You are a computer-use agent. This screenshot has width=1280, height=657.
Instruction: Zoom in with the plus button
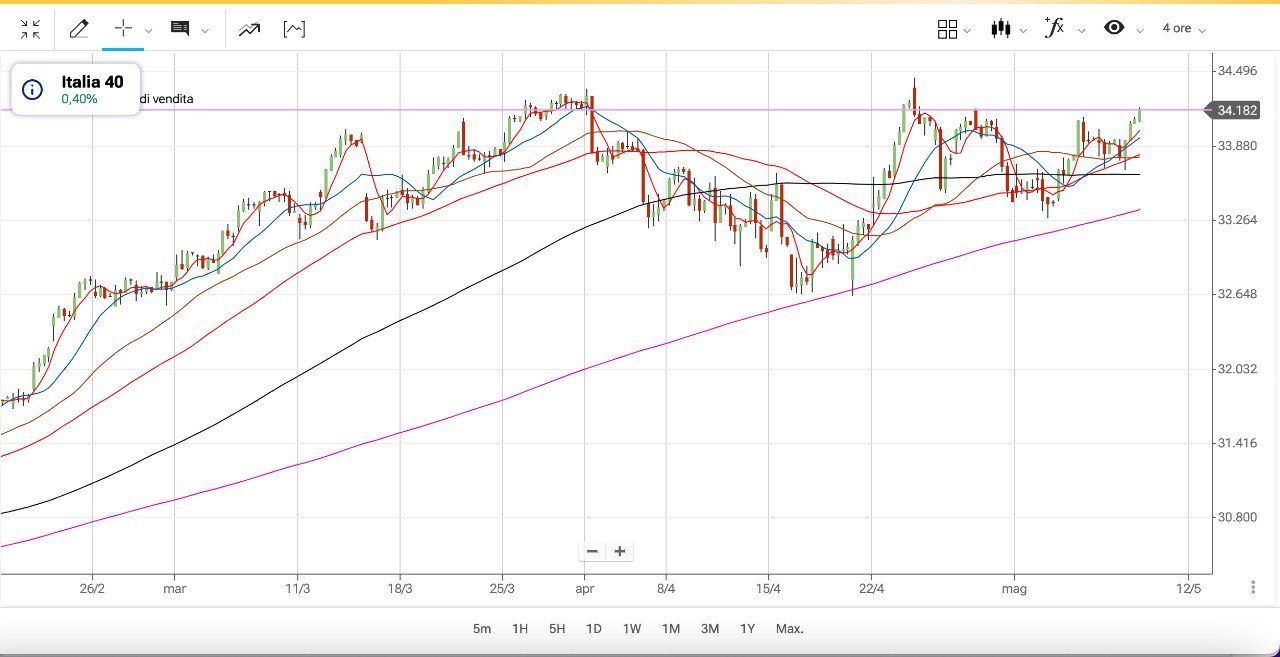(620, 551)
